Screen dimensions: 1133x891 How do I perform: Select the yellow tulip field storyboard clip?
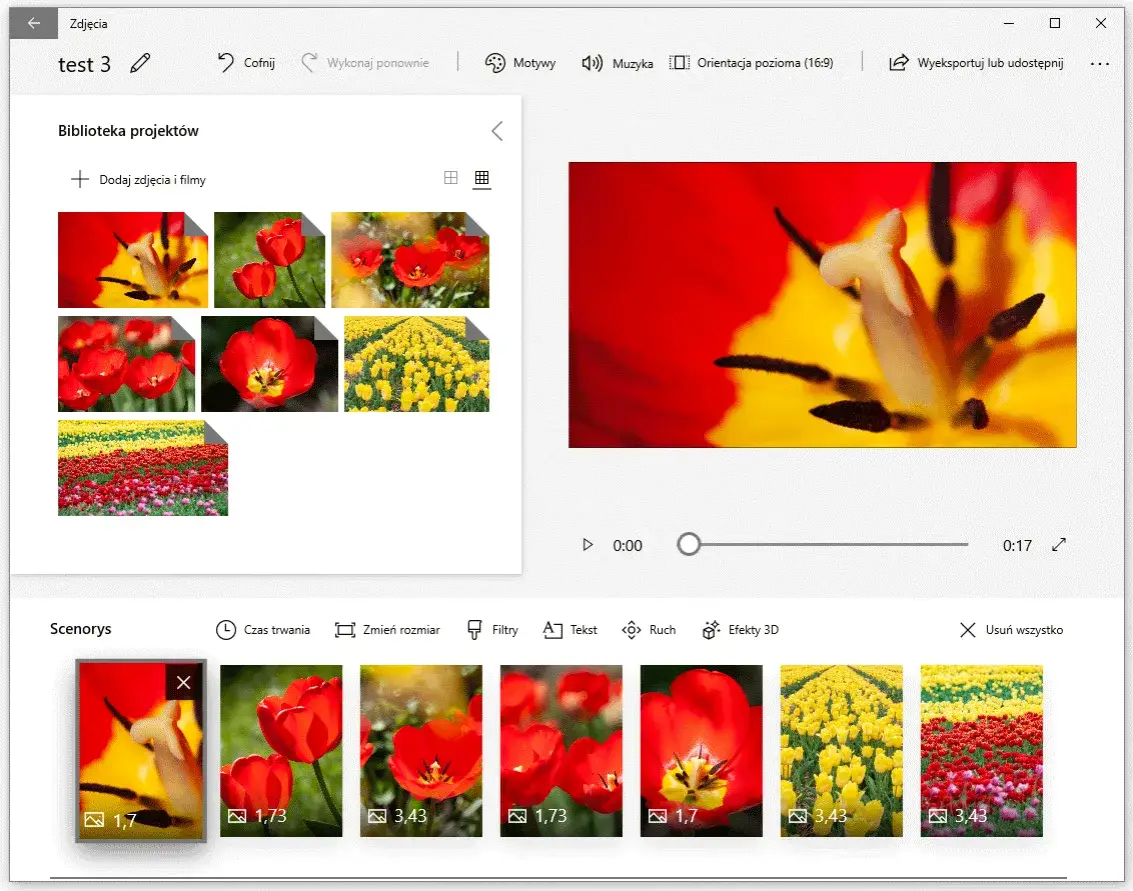841,751
